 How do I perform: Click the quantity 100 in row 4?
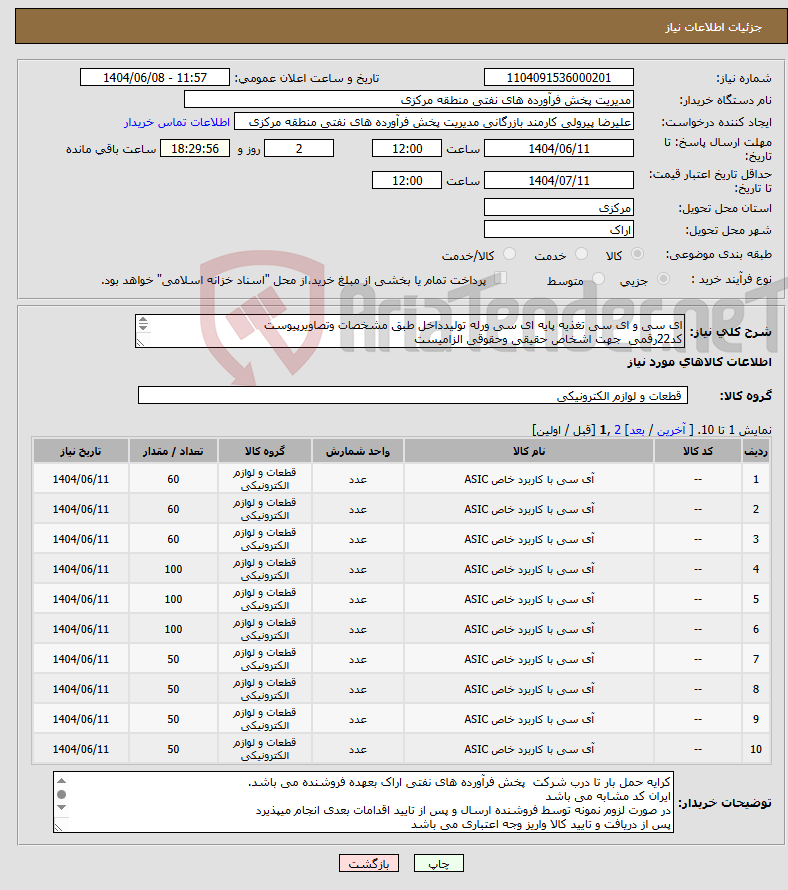(173, 569)
